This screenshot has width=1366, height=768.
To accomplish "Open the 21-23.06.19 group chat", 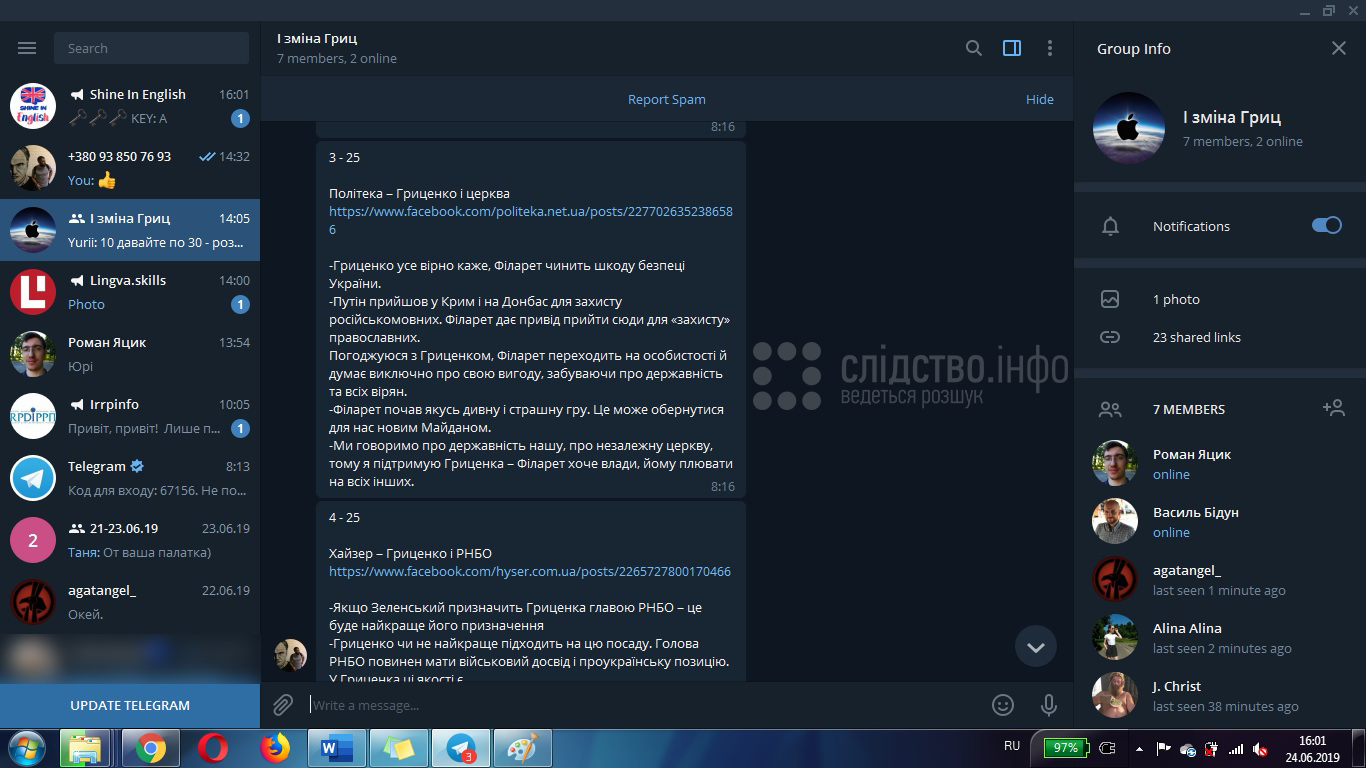I will (x=130, y=540).
